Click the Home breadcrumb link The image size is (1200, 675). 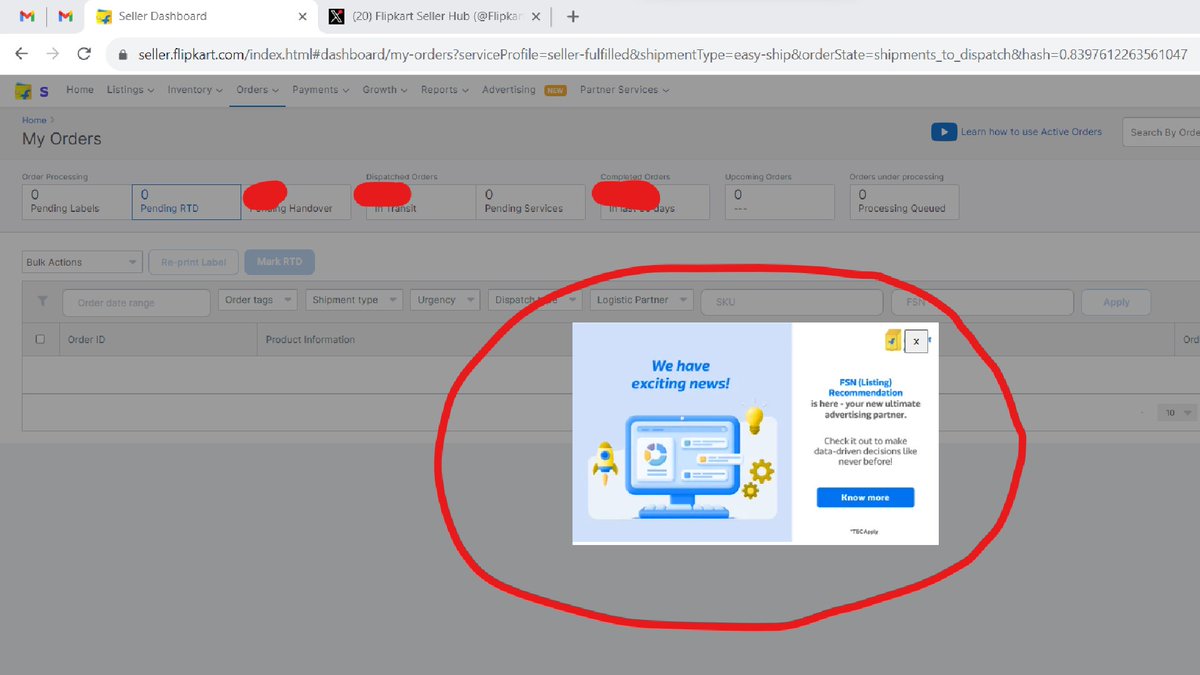pos(34,120)
